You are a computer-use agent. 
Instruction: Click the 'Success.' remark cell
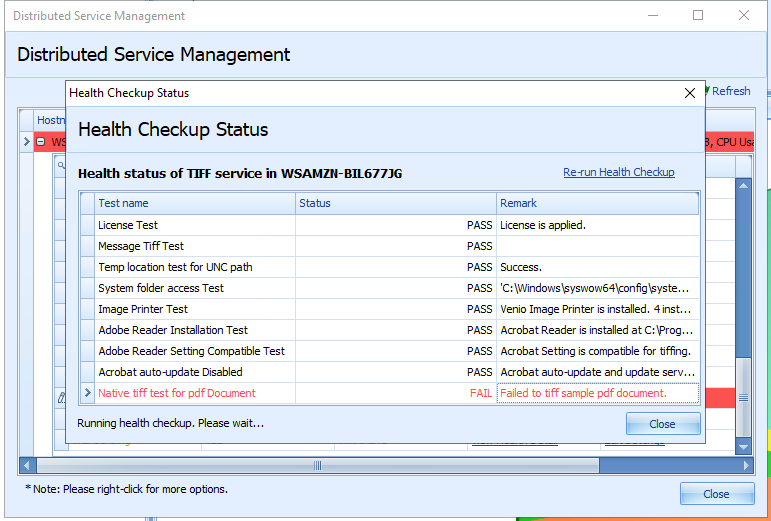click(x=598, y=267)
